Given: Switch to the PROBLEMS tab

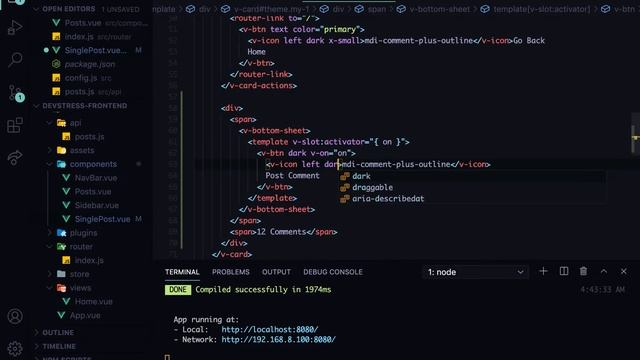Looking at the screenshot, I should point(231,272).
